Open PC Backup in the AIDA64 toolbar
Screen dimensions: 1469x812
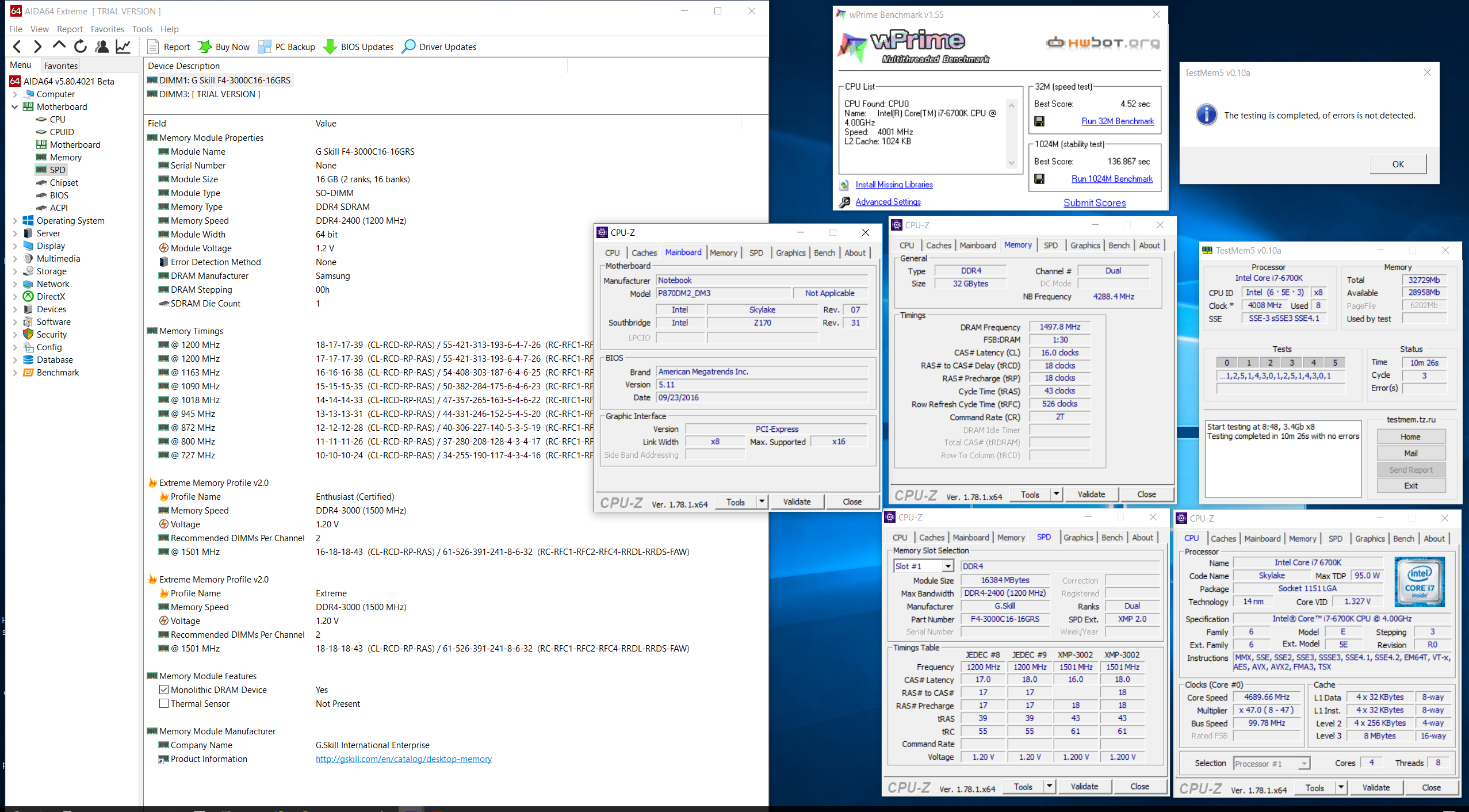click(x=286, y=47)
